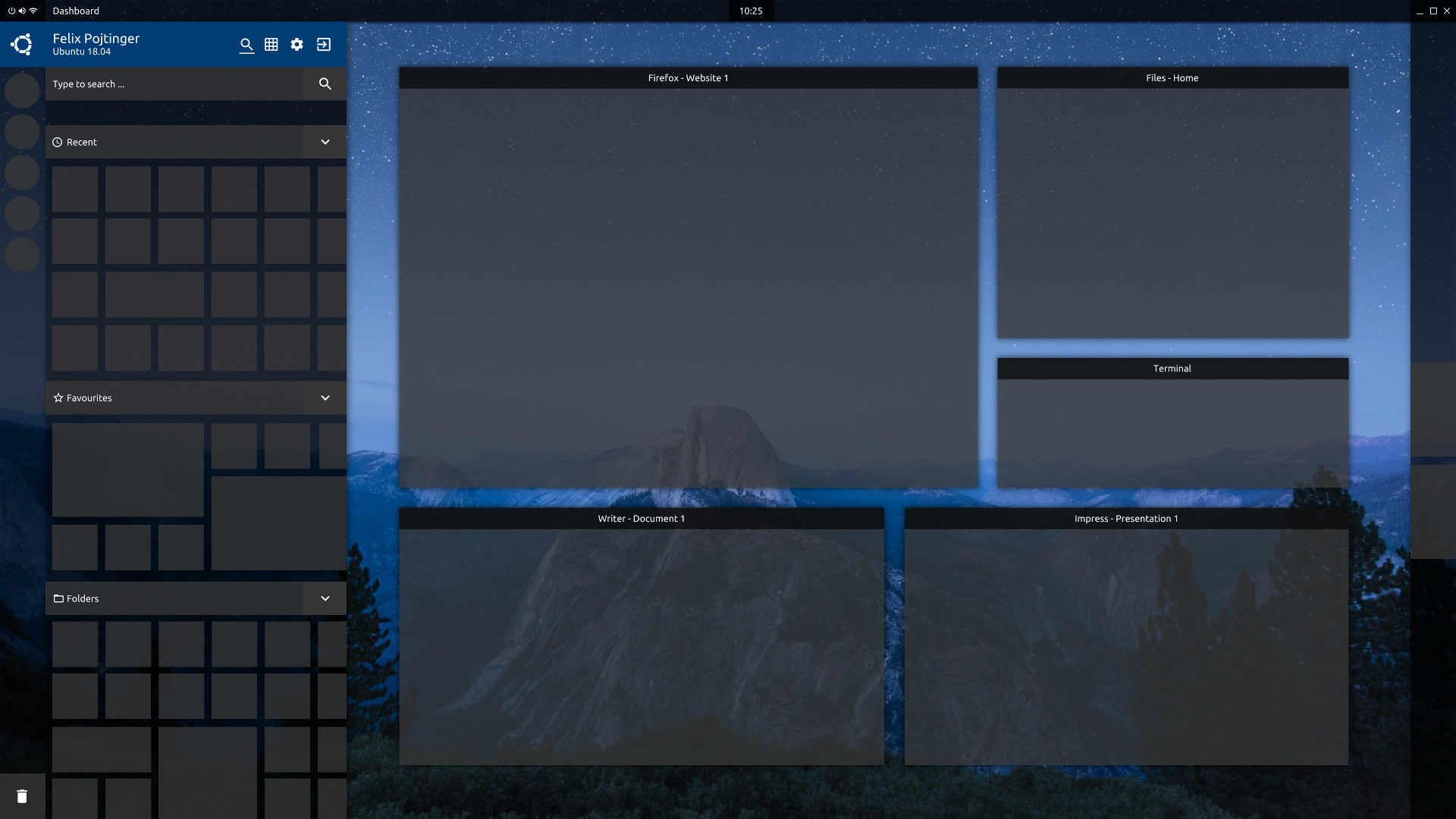Click the clock icon on Recent header
The height and width of the screenshot is (819, 1456).
pos(58,143)
